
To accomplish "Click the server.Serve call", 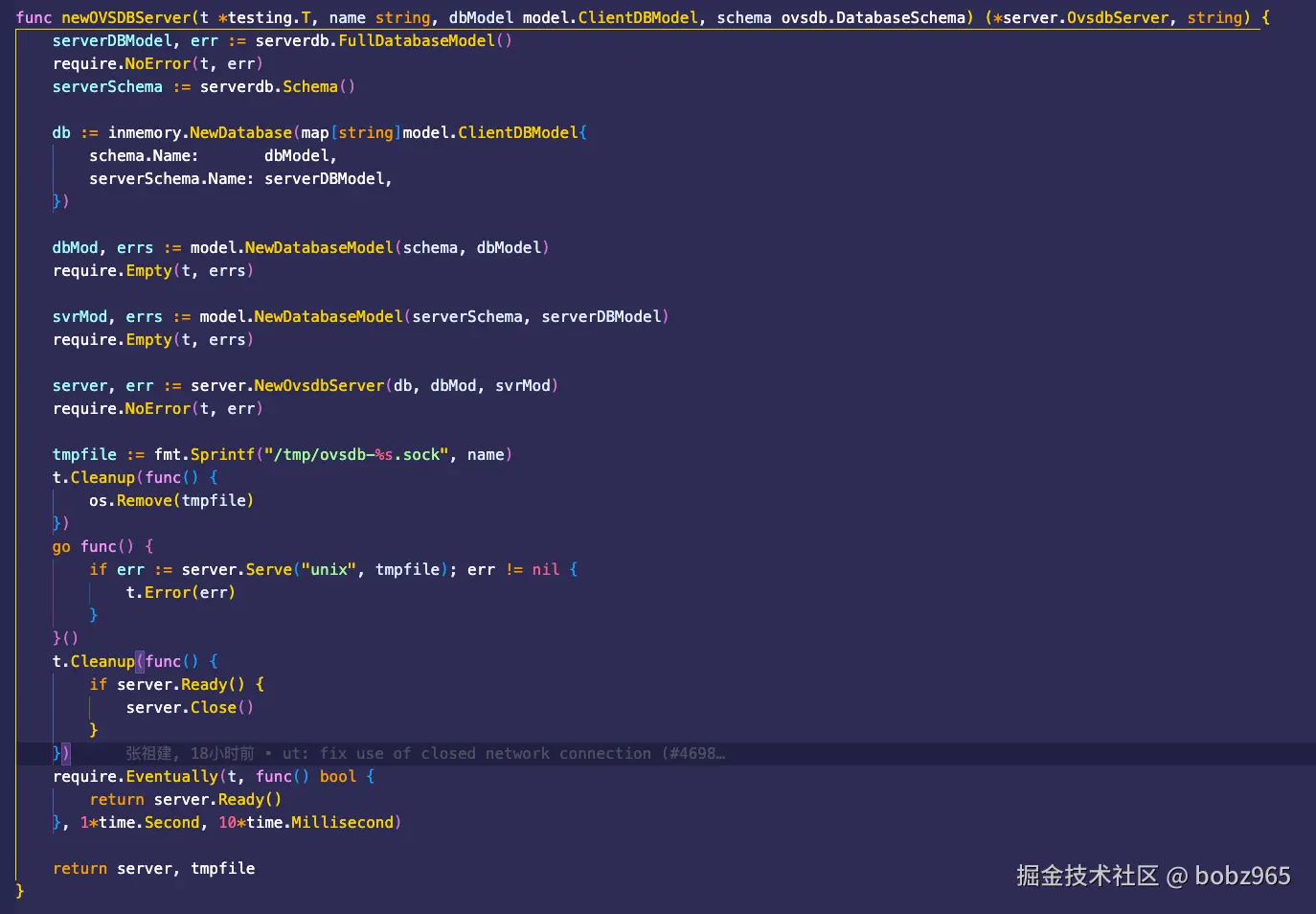I will (x=237, y=569).
